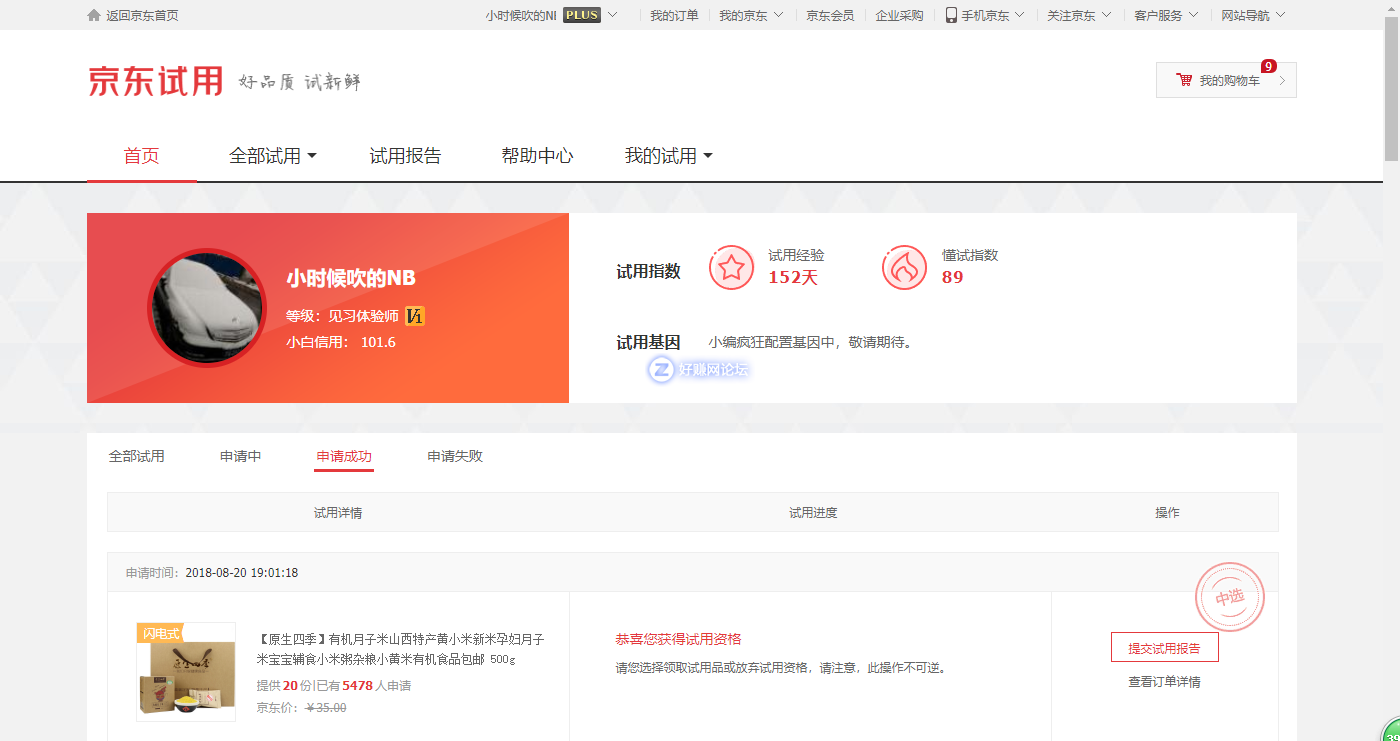Open 企业采购 link
Viewport: 1400px width, 741px height.
(899, 15)
